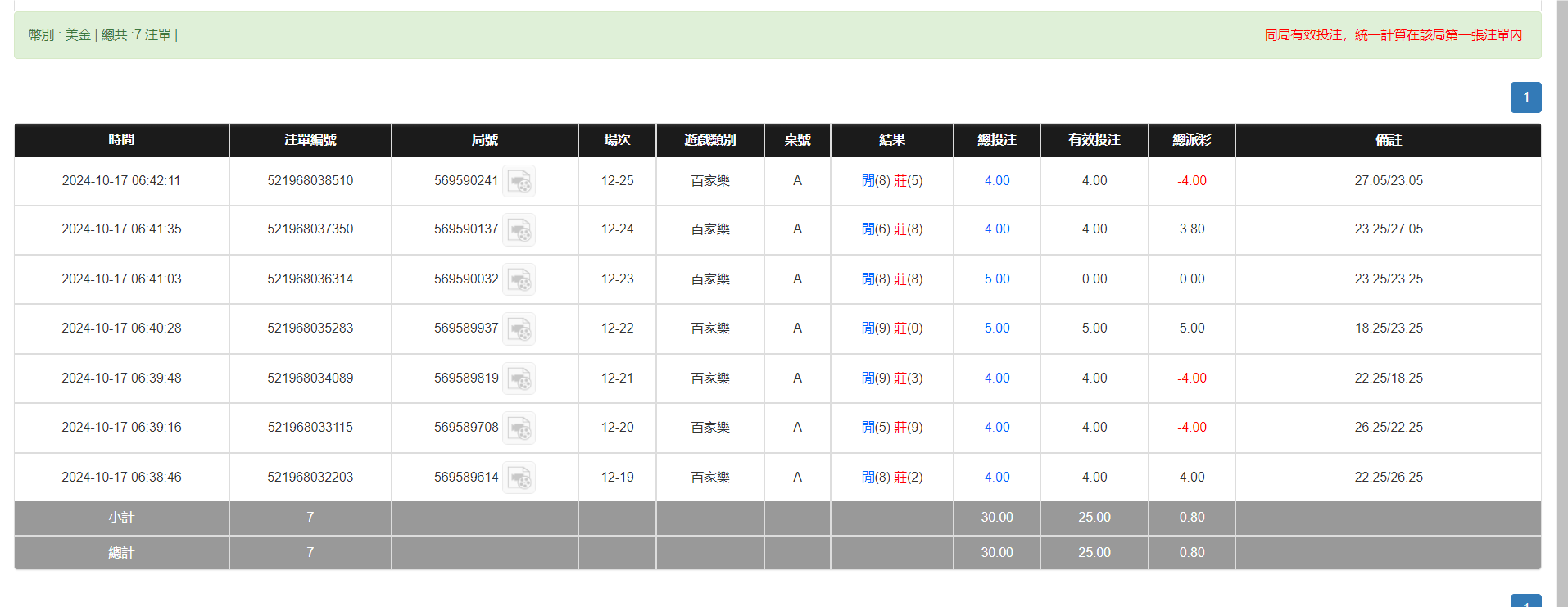Click total bet 5.00 link for session 12-22
Viewport: 1568px width, 607px height.
[x=996, y=328]
